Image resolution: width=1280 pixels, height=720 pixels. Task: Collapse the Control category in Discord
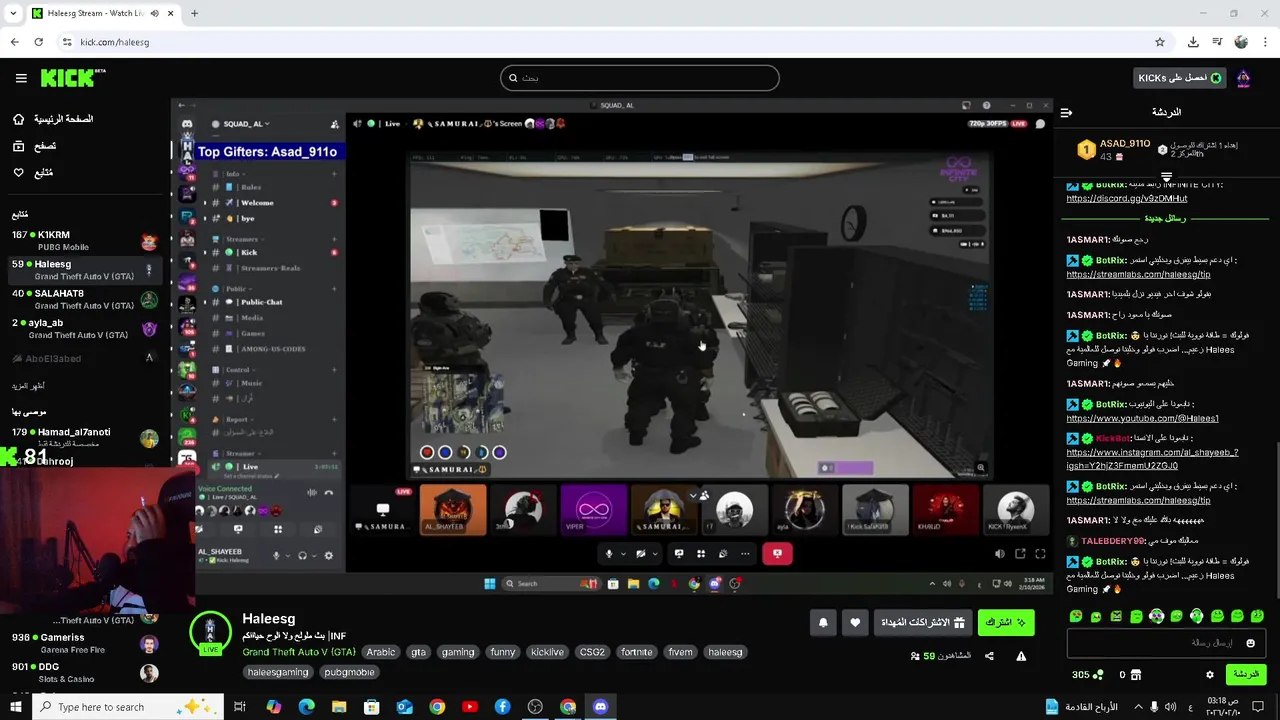click(237, 369)
